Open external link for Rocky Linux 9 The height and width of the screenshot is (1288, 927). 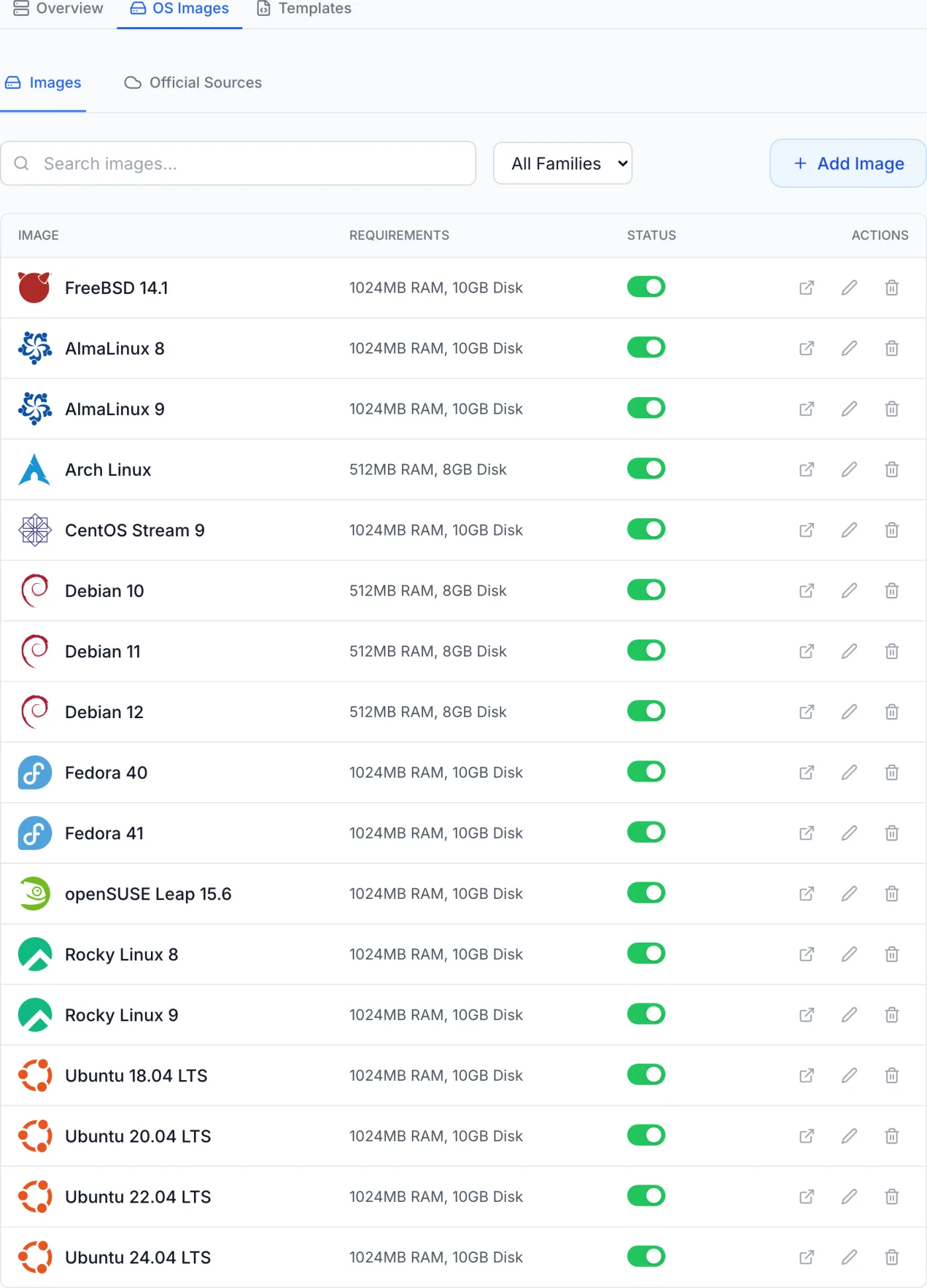pos(806,1015)
